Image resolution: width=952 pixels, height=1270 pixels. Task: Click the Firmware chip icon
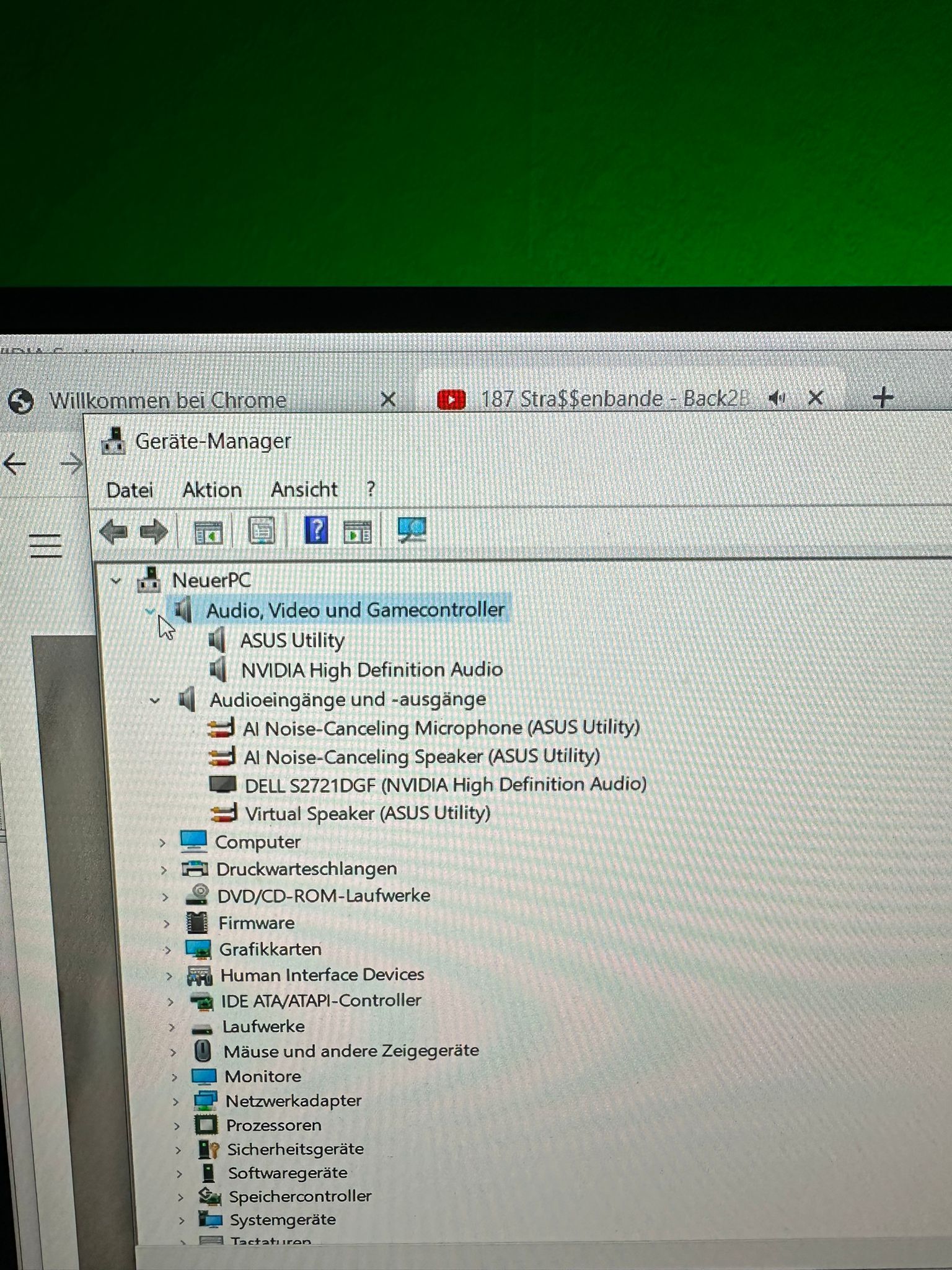[197, 923]
